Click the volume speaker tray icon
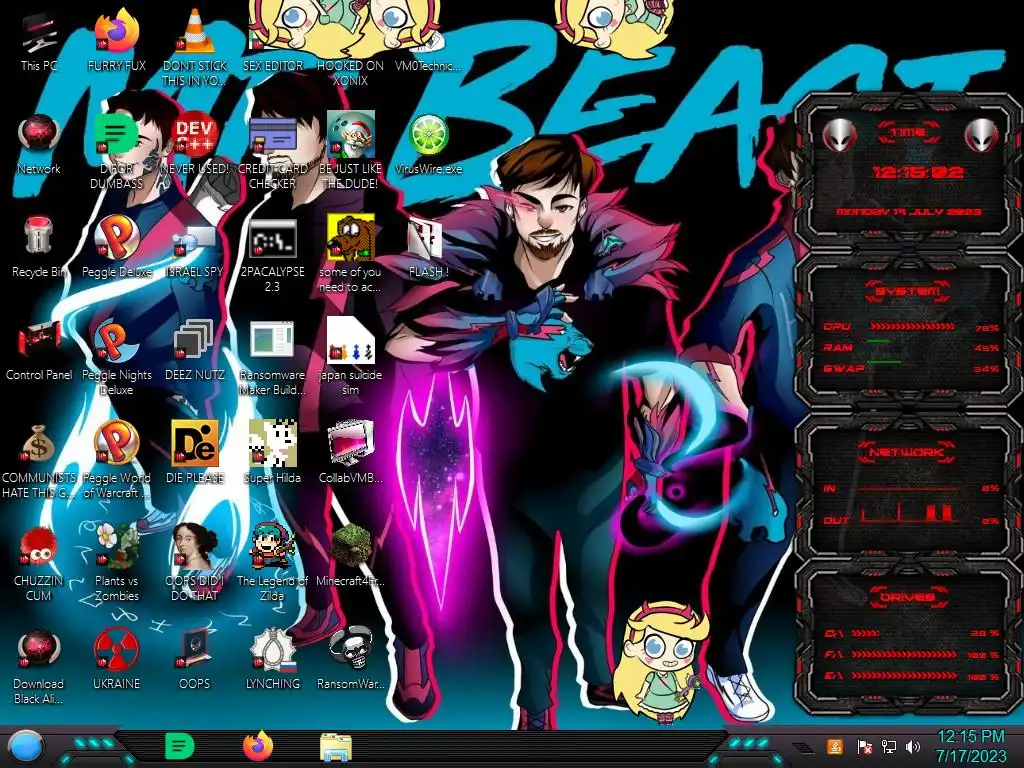Screen dimensions: 1024x768 coord(913,746)
